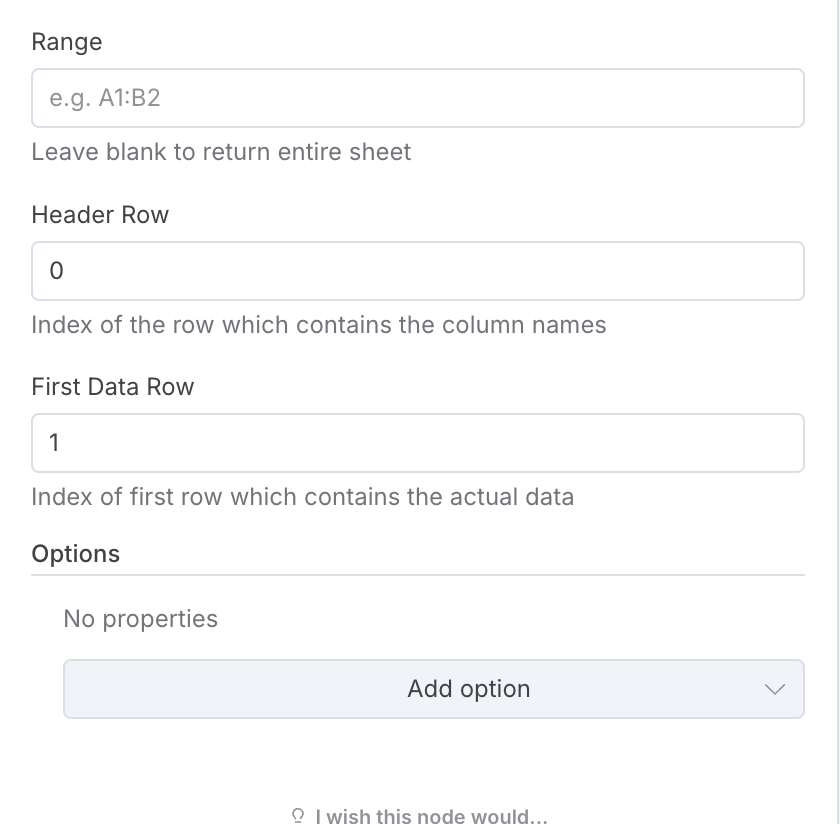Click the "Leave blank to return entire sheet" hint

pyautogui.click(x=221, y=152)
